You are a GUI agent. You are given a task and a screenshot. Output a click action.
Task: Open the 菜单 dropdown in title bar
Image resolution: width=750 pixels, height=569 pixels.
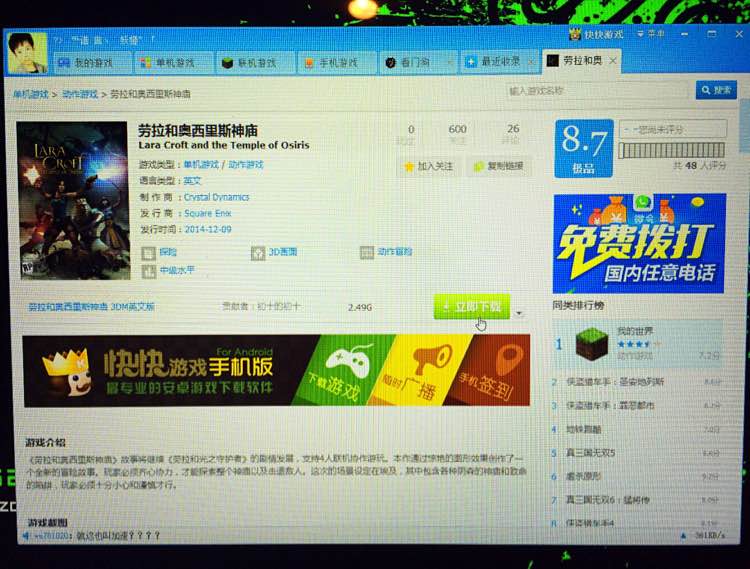(651, 34)
